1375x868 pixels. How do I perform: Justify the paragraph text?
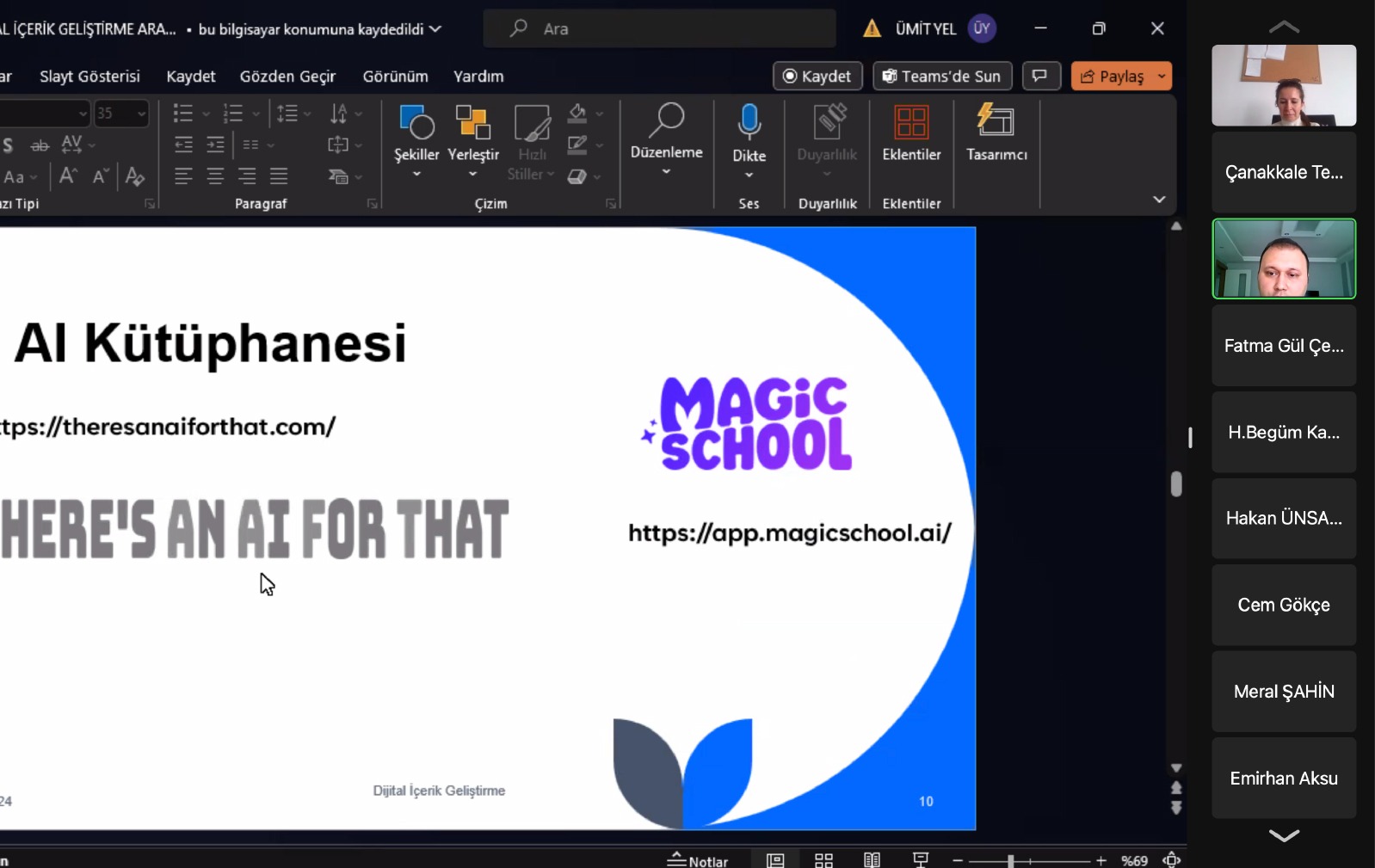pyautogui.click(x=279, y=176)
